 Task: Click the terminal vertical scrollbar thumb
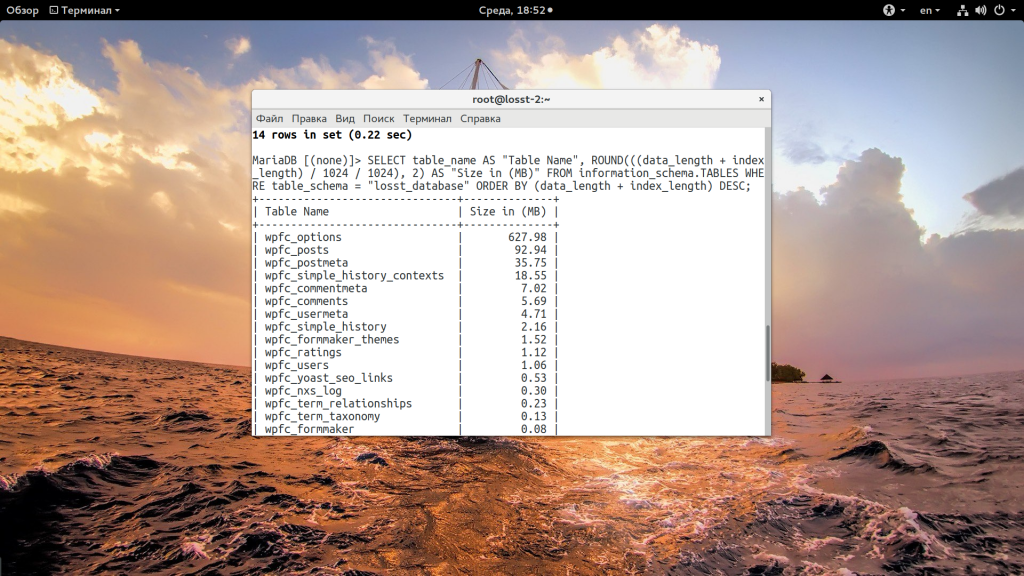tap(767, 352)
